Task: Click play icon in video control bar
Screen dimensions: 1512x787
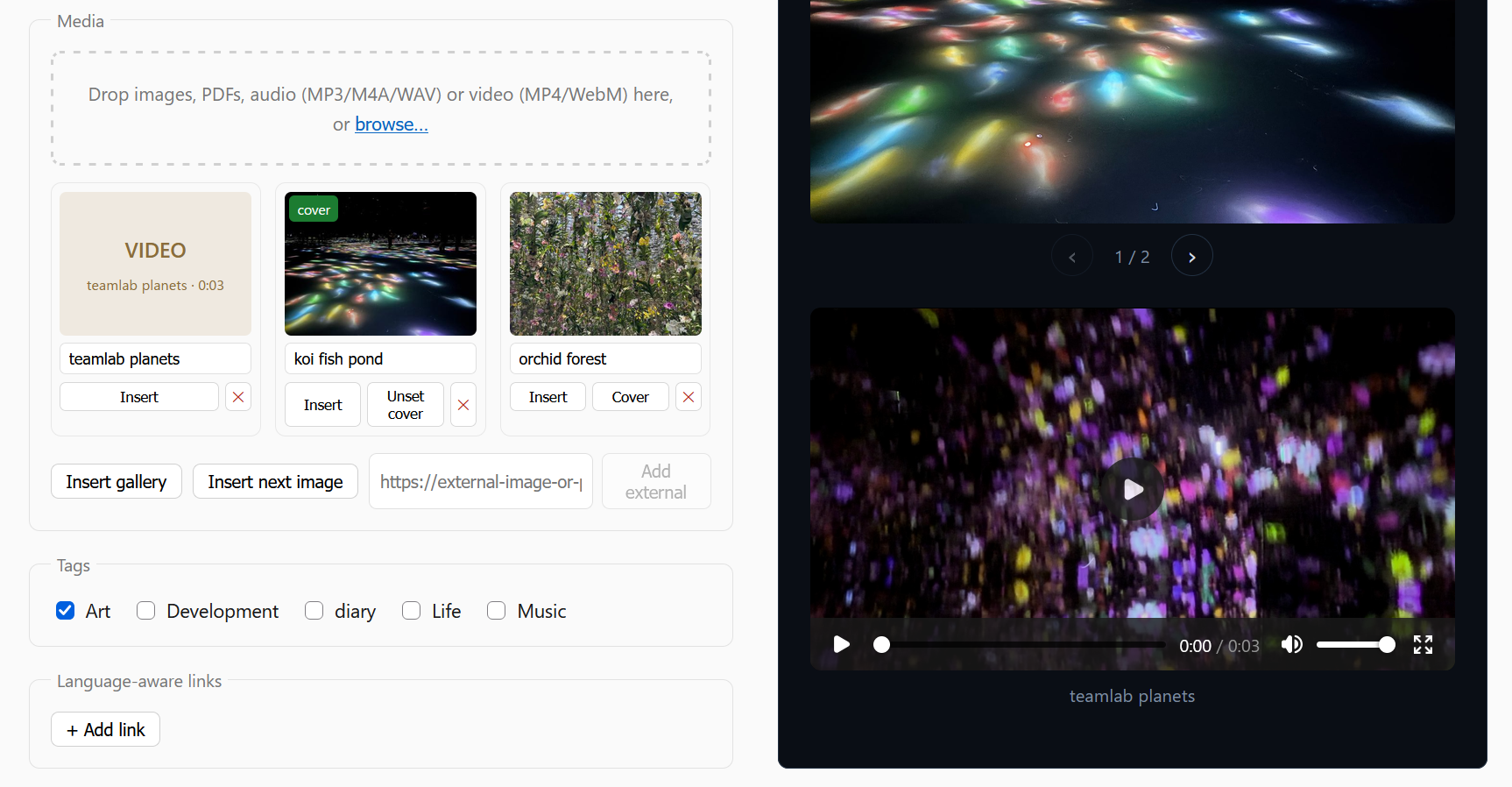Action: (841, 645)
